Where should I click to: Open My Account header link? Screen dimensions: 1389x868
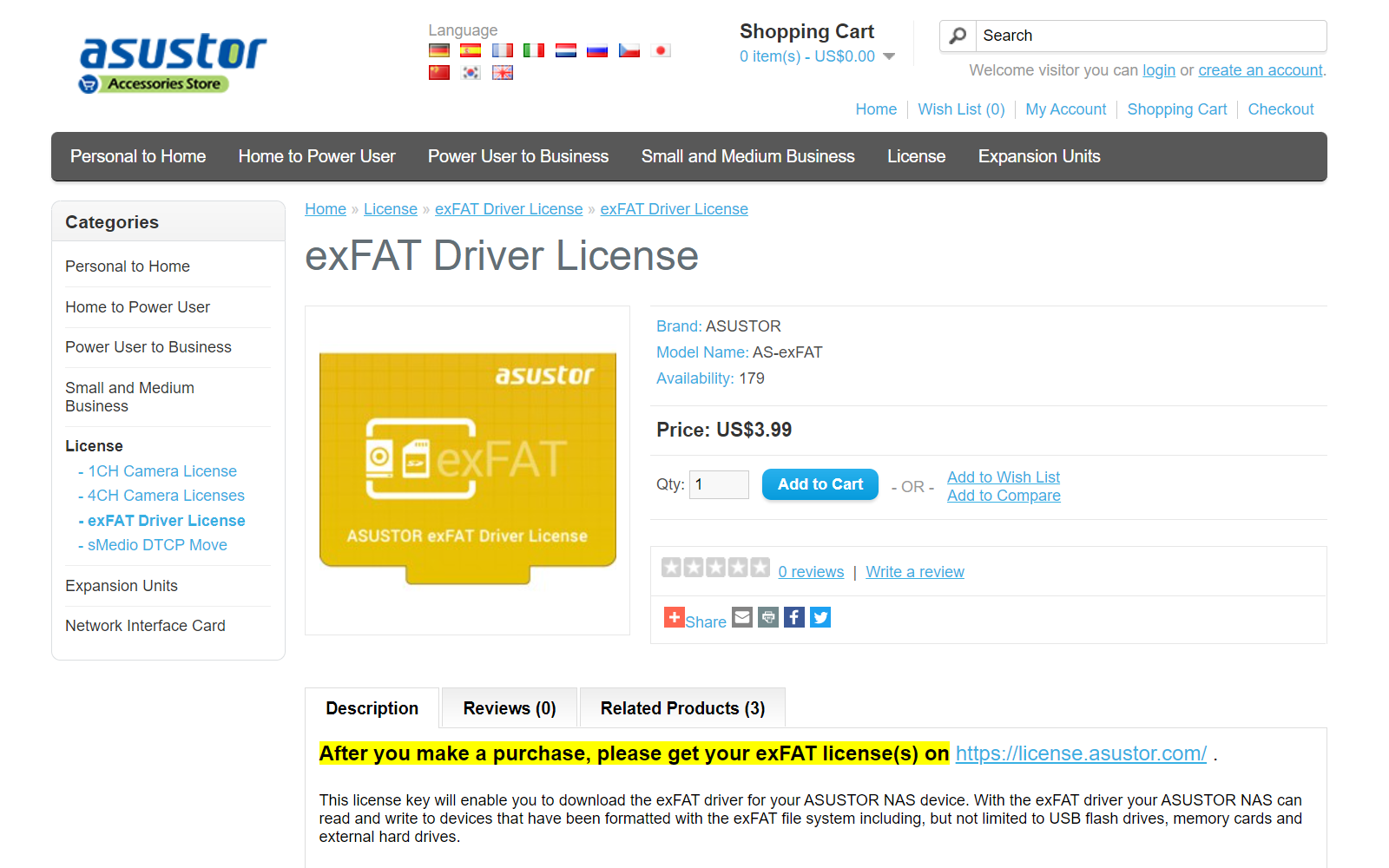click(x=1066, y=109)
